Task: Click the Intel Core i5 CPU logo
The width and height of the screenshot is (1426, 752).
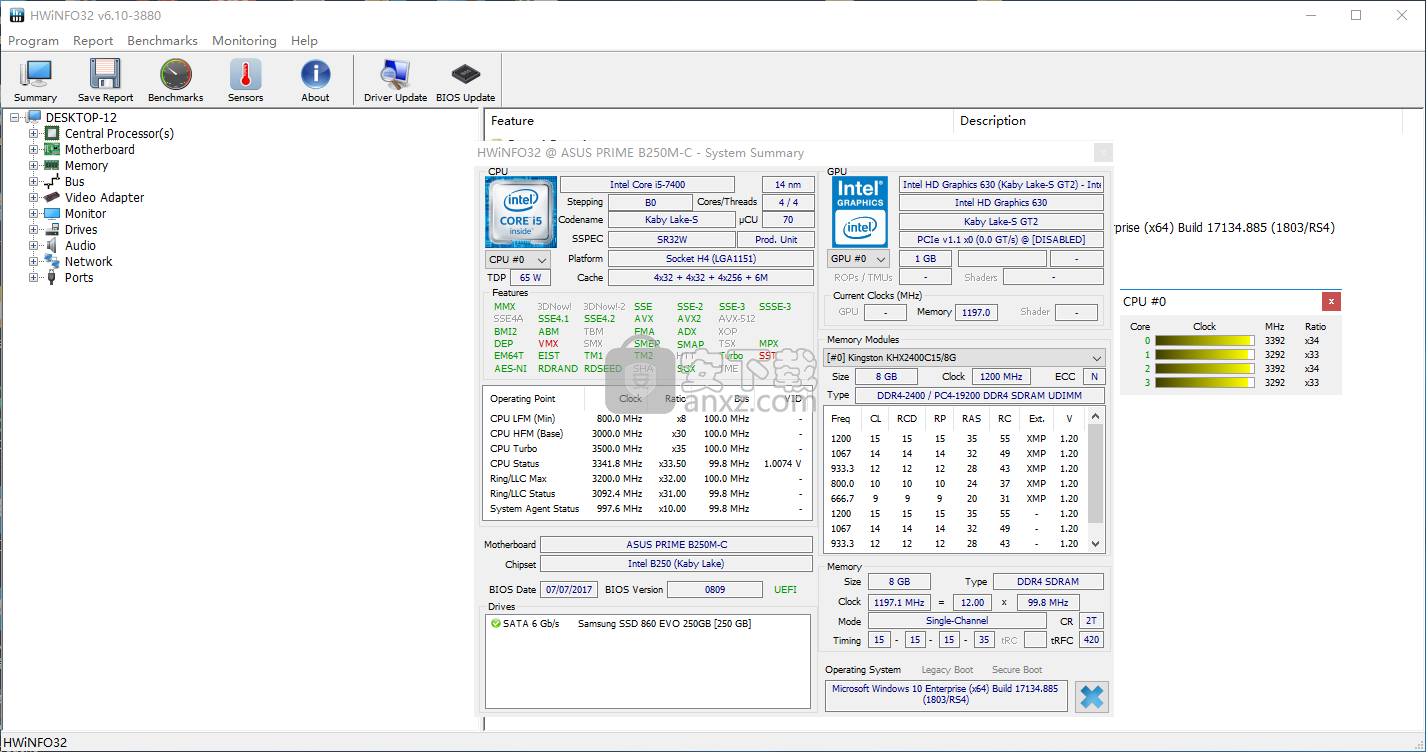Action: tap(521, 212)
